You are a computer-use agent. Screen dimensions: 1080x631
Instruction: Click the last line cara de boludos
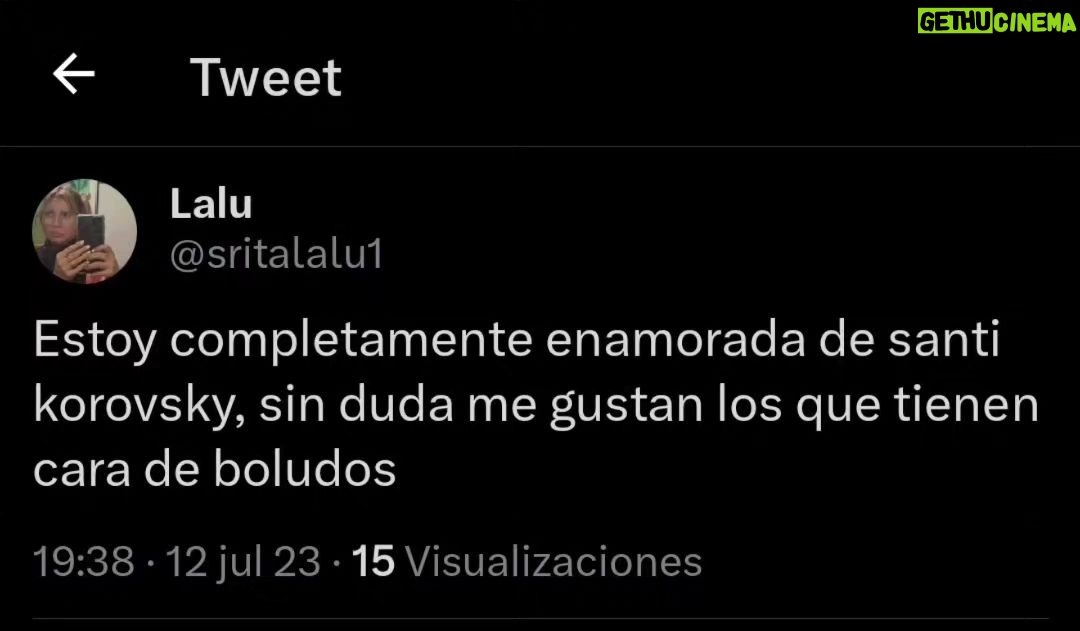pyautogui.click(x=215, y=470)
